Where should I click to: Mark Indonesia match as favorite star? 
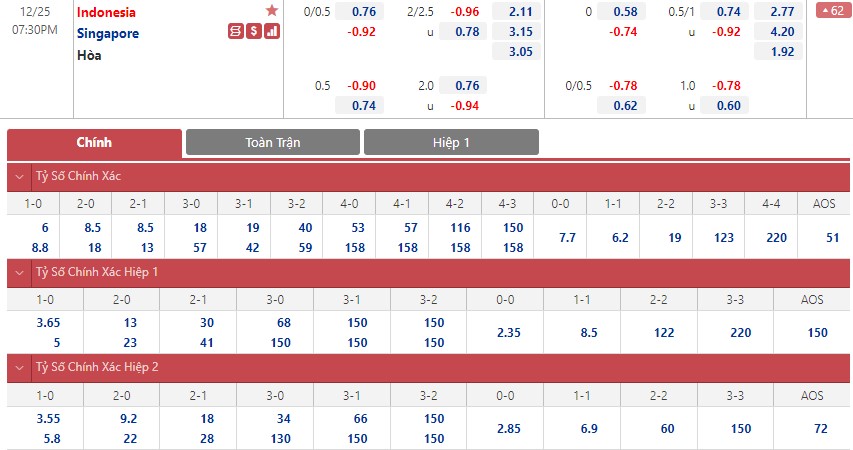click(272, 10)
